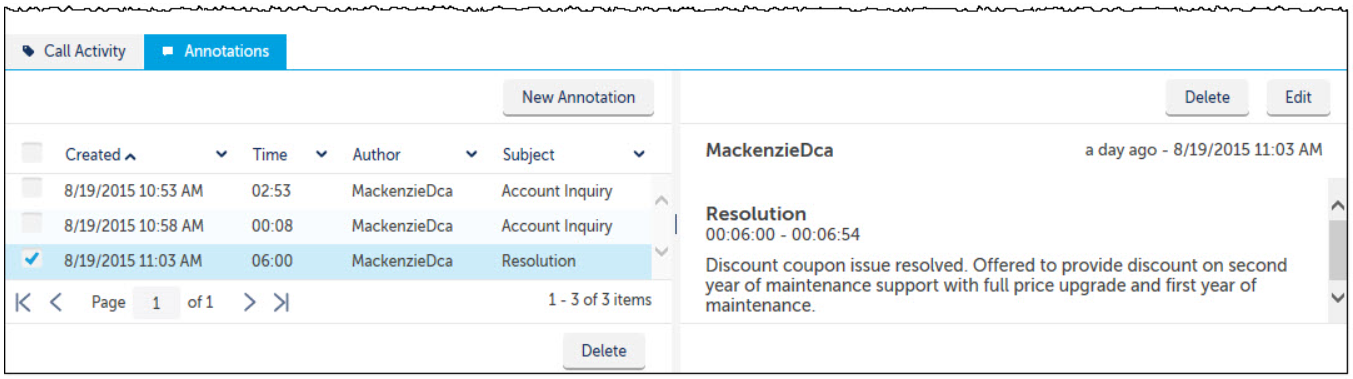Select the Annotations tab
1353x379 pixels.
click(215, 51)
